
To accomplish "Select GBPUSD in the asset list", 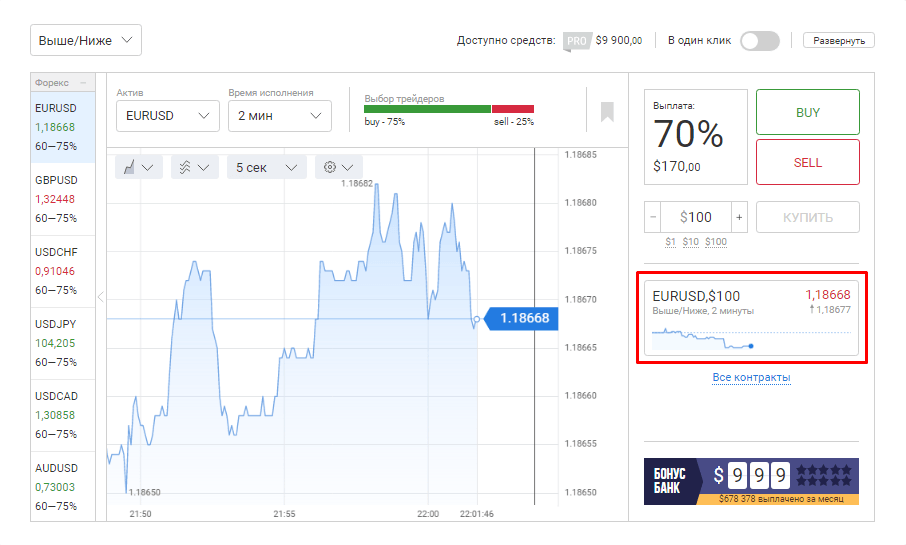I will tap(62, 198).
